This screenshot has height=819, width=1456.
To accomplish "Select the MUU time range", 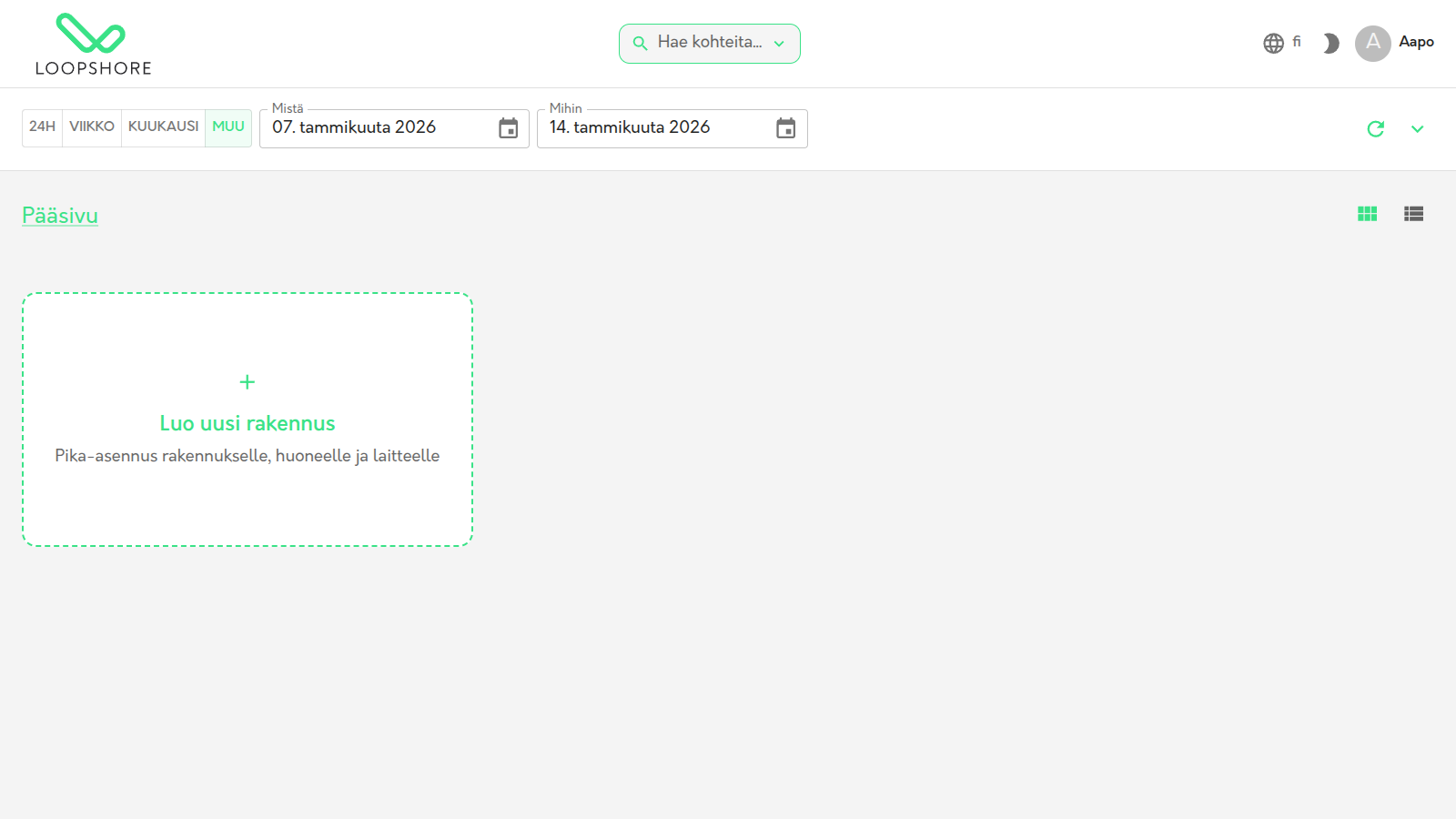I will [228, 127].
